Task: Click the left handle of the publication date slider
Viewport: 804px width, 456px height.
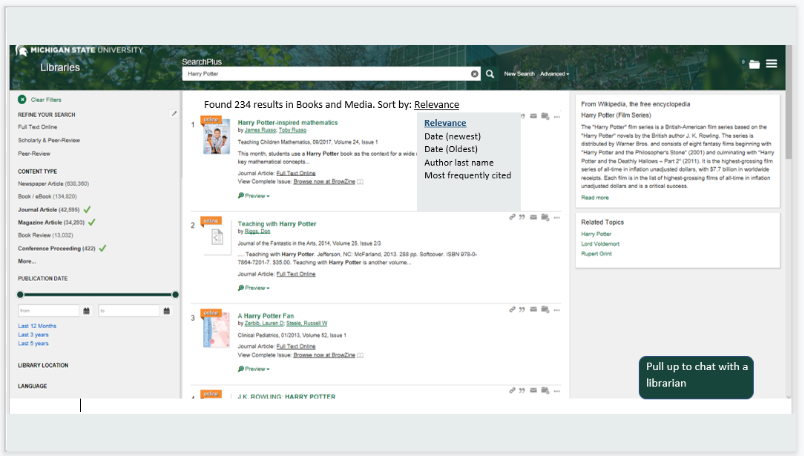Action: click(20, 294)
